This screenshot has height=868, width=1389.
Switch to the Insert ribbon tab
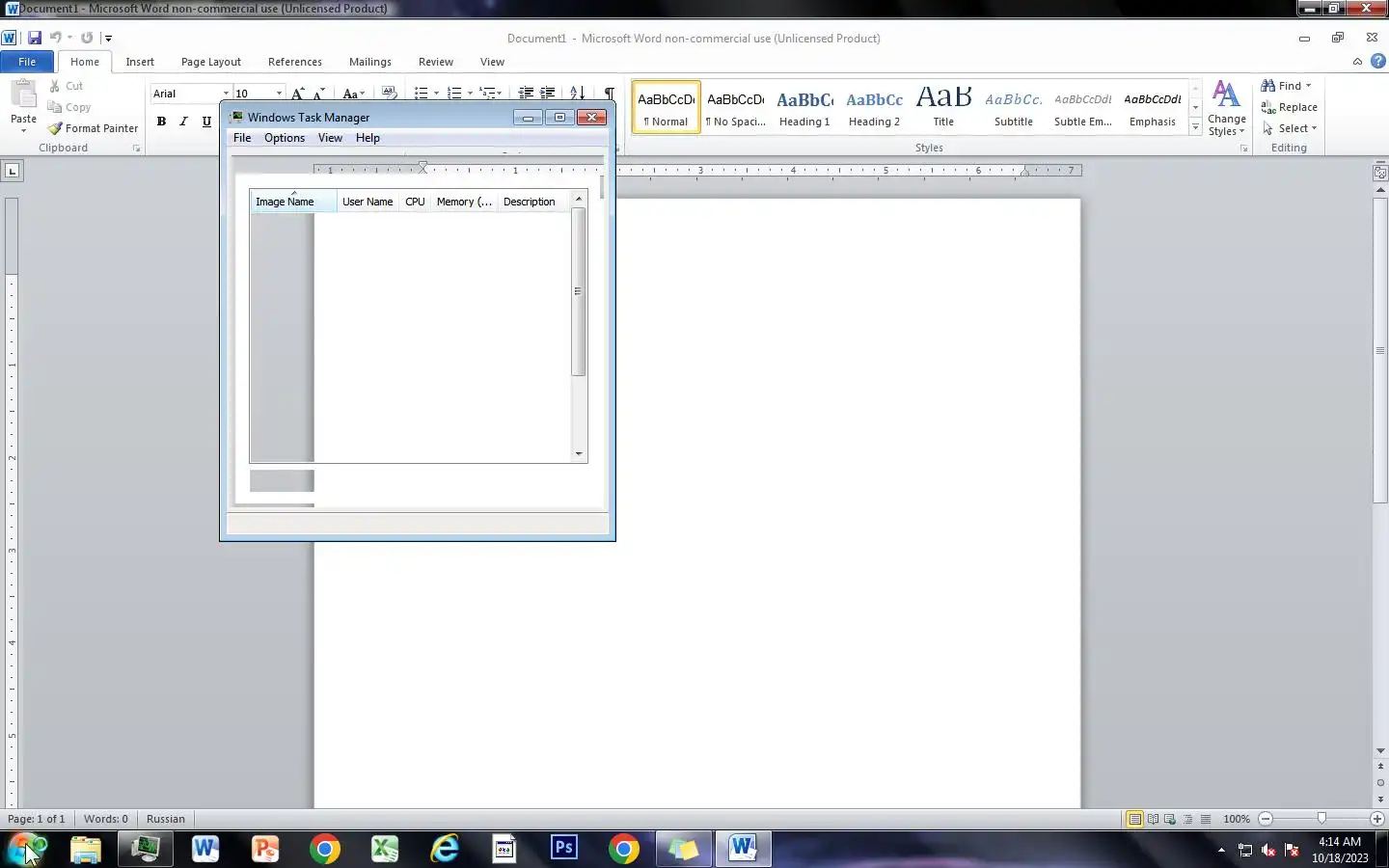[140, 62]
